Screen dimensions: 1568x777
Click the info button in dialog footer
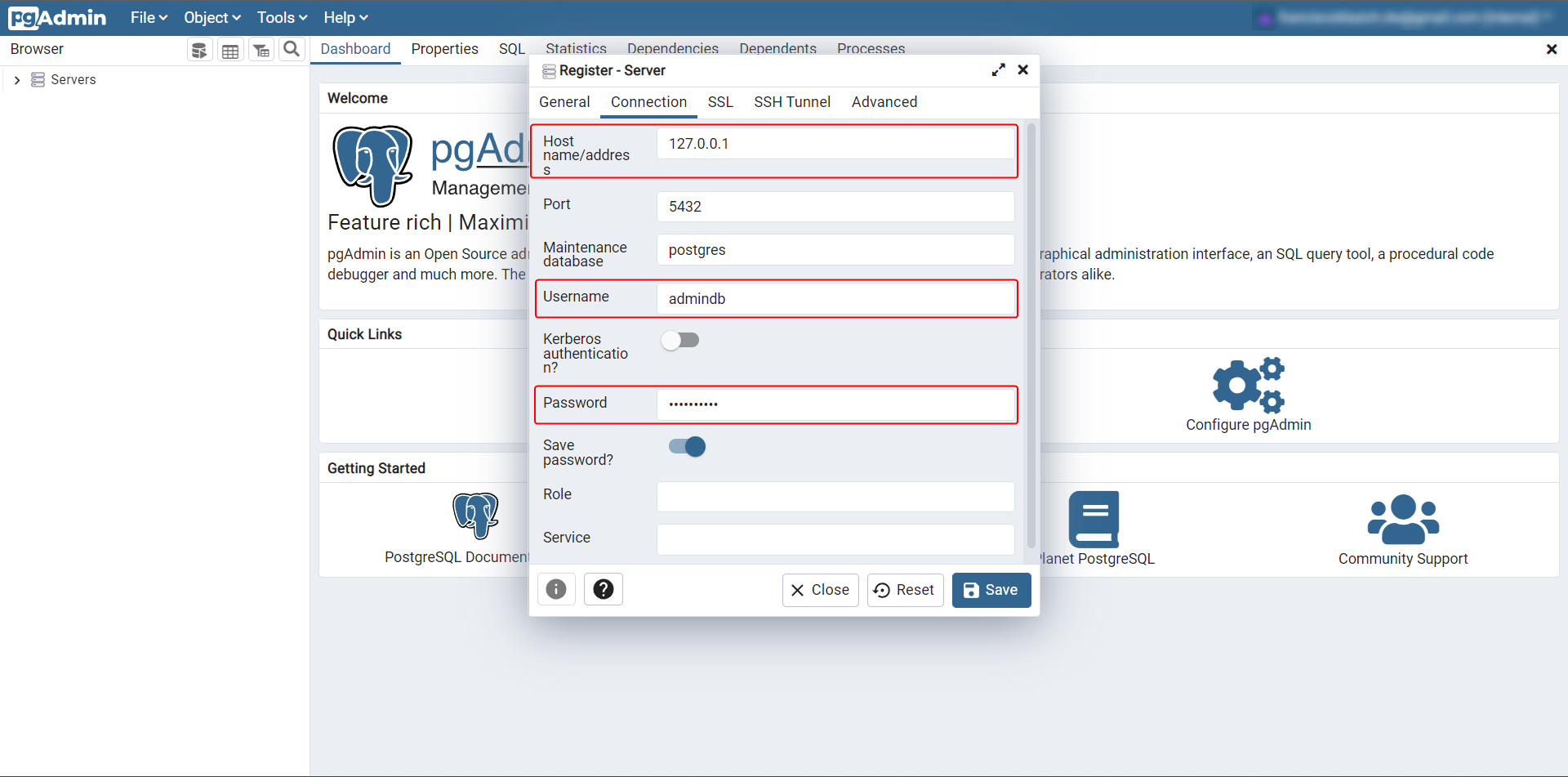click(x=556, y=589)
